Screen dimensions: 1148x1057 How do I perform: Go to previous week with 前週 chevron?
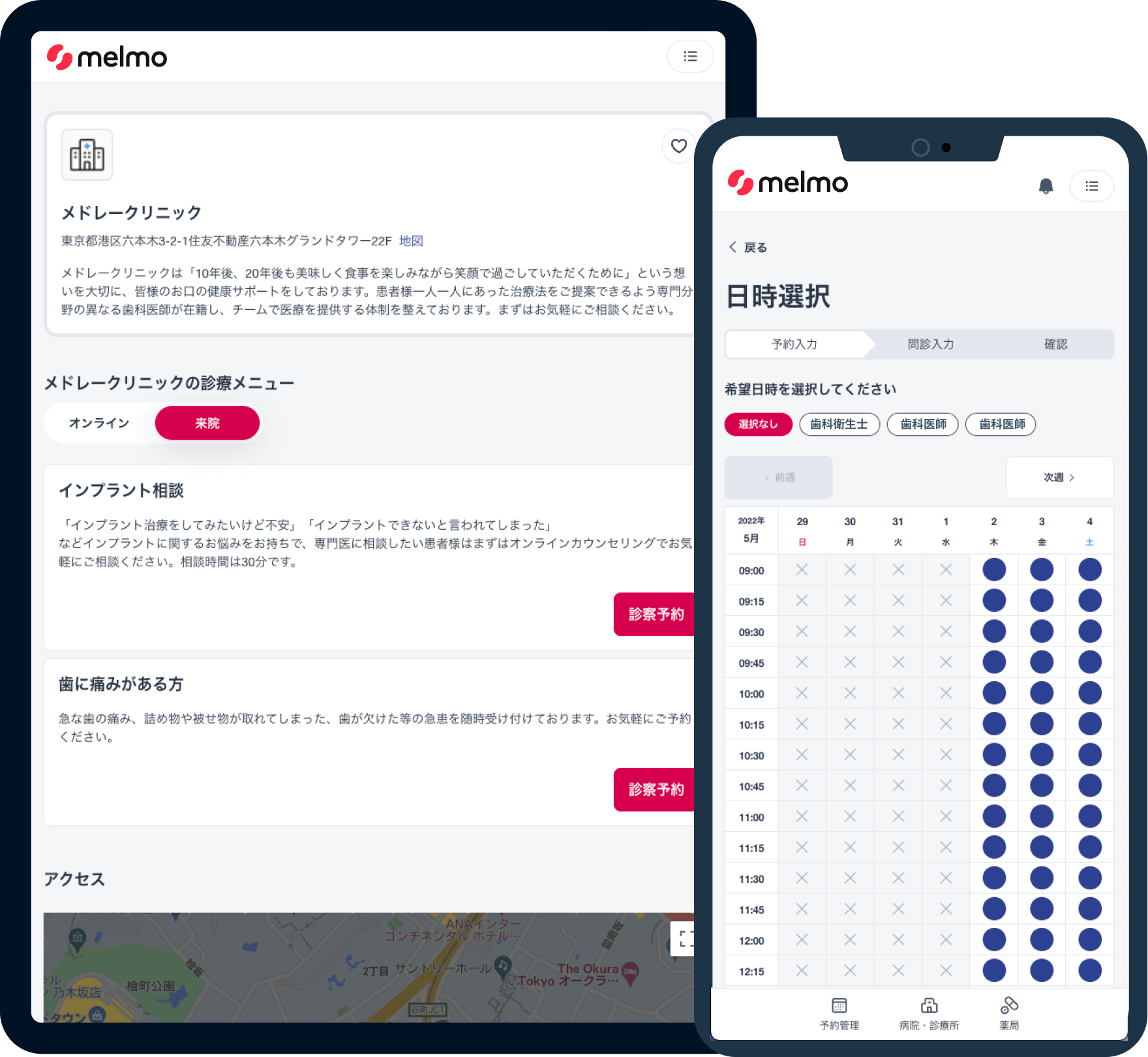pos(778,478)
